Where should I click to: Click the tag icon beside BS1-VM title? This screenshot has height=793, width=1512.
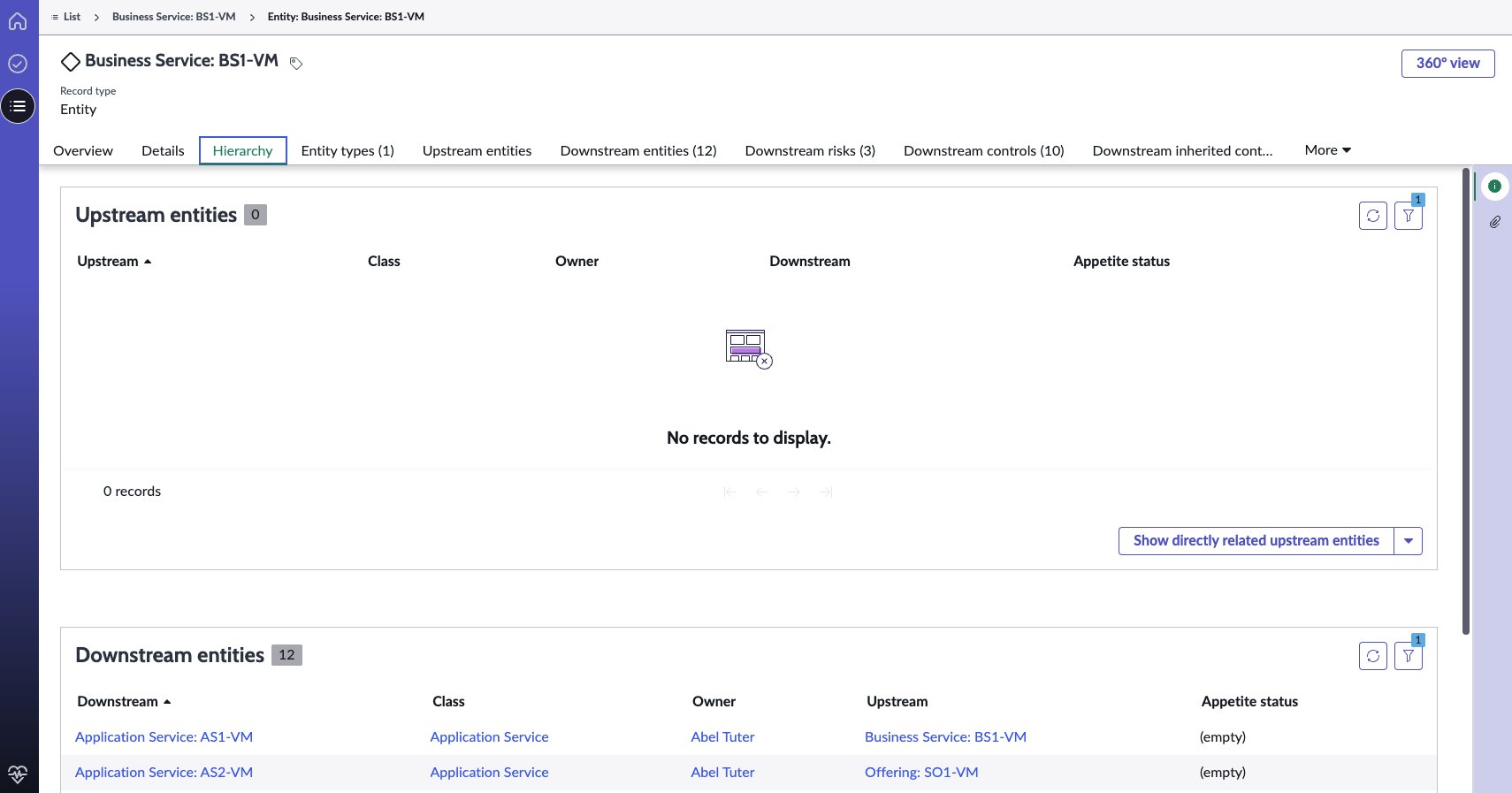296,64
